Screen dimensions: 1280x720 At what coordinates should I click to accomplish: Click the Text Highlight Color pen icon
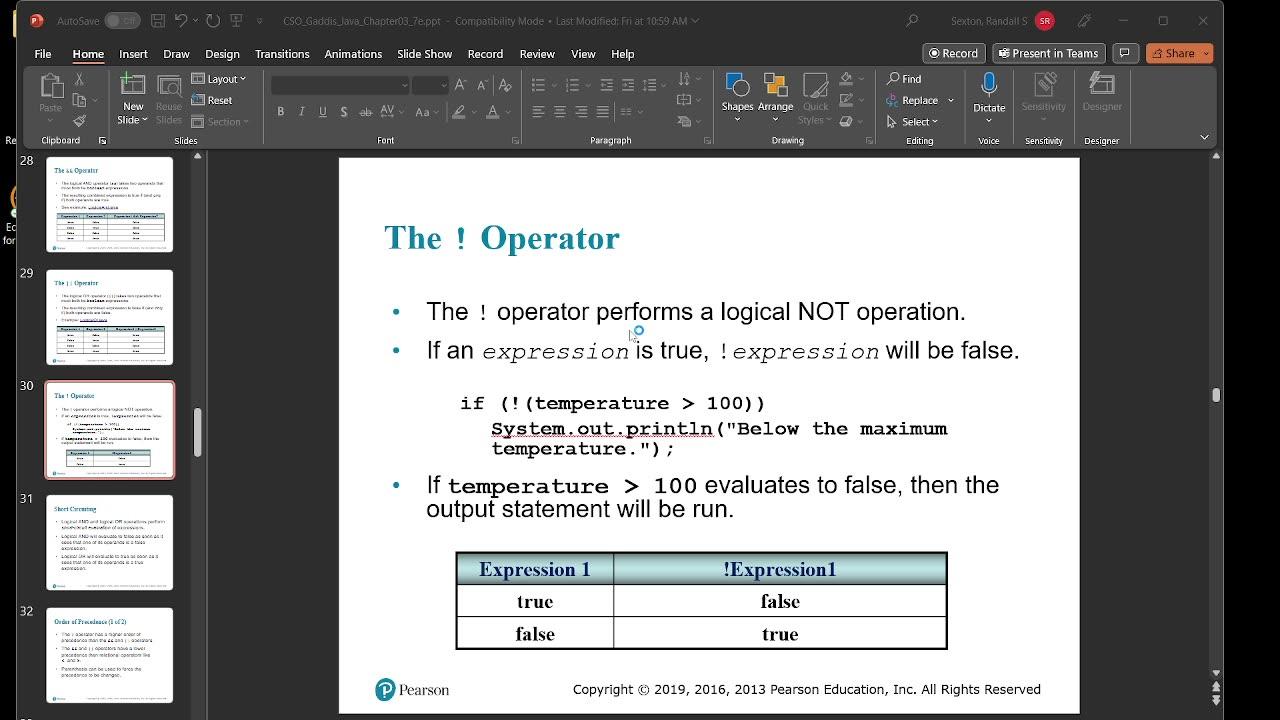click(x=458, y=113)
